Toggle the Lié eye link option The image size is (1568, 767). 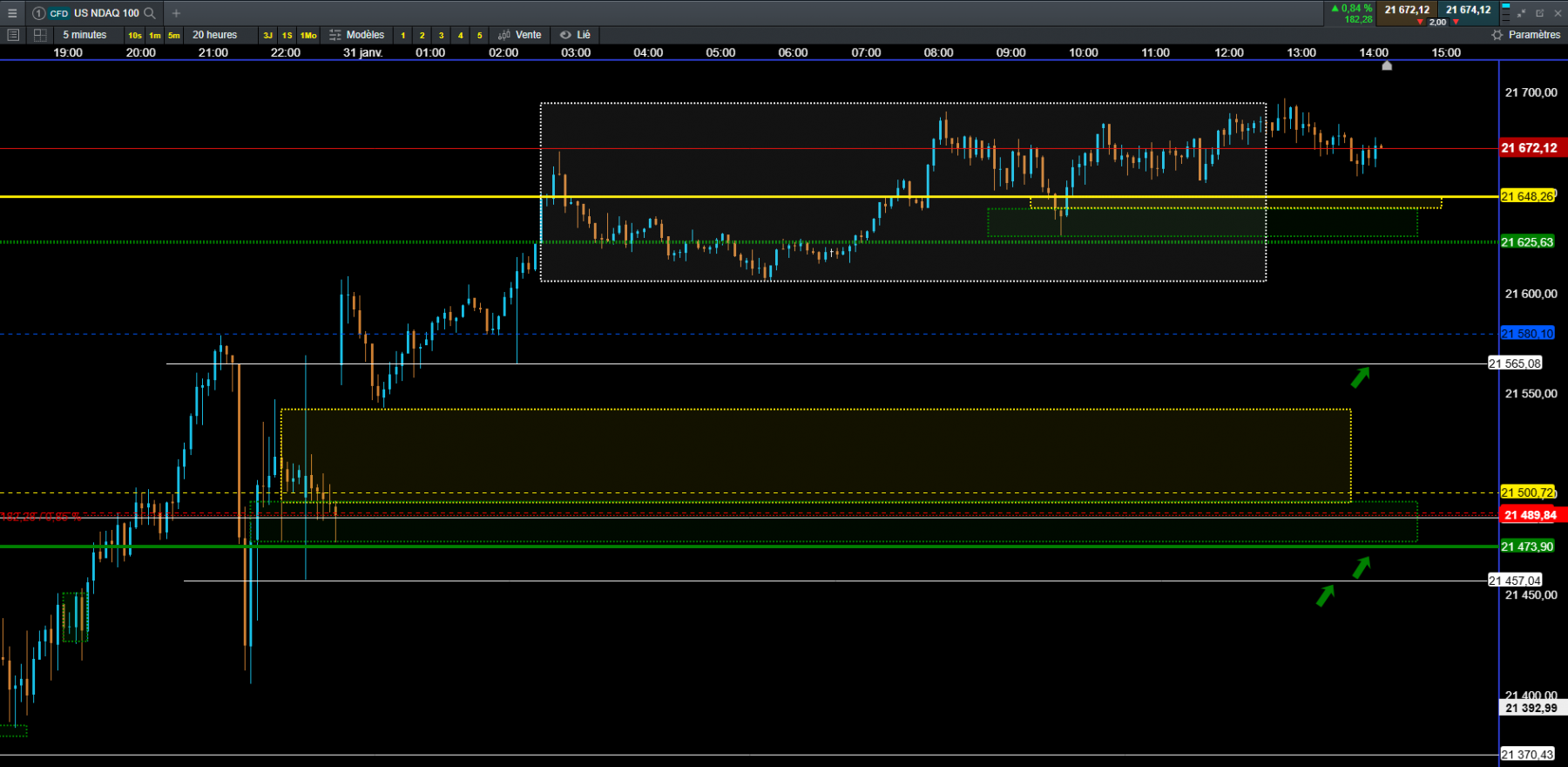(575, 35)
